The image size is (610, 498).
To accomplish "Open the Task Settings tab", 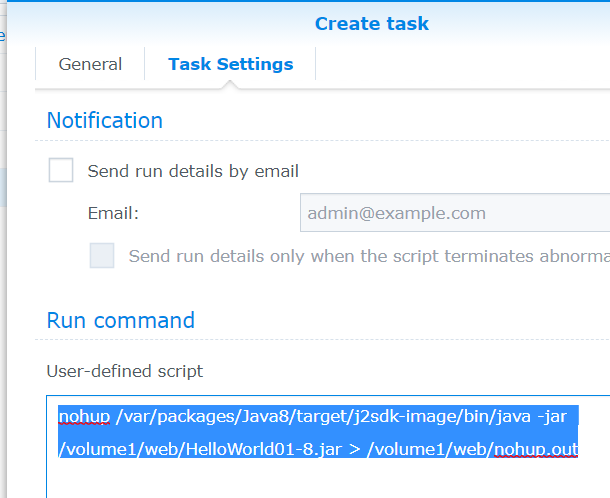I will click(230, 64).
